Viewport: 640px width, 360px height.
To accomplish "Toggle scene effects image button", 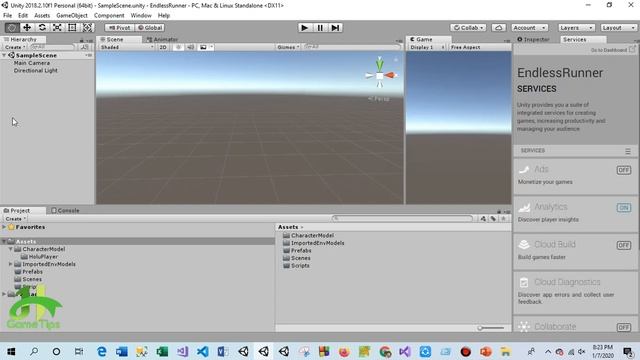I will (x=203, y=47).
